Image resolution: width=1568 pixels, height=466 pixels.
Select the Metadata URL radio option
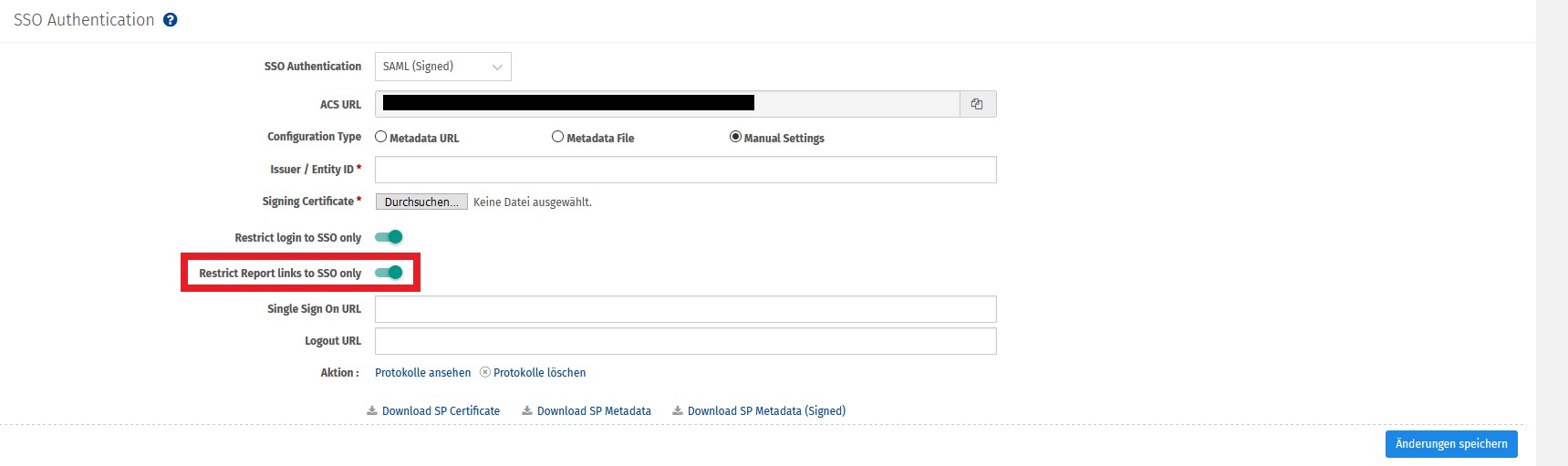pyautogui.click(x=381, y=137)
